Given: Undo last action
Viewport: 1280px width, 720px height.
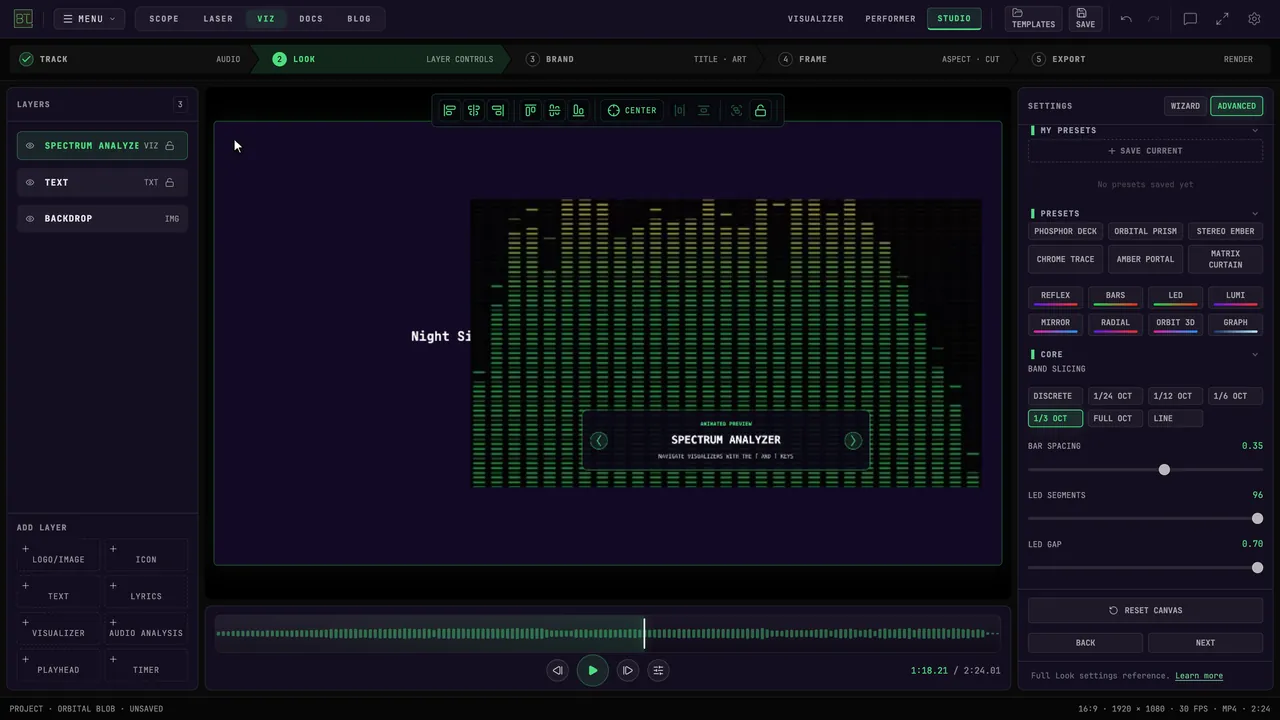Looking at the screenshot, I should [x=1126, y=18].
